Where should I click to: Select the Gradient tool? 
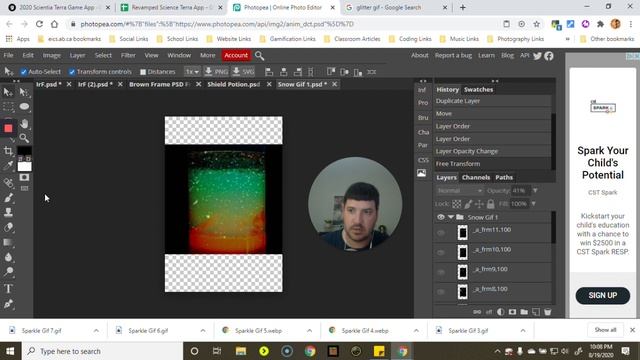coord(8,242)
